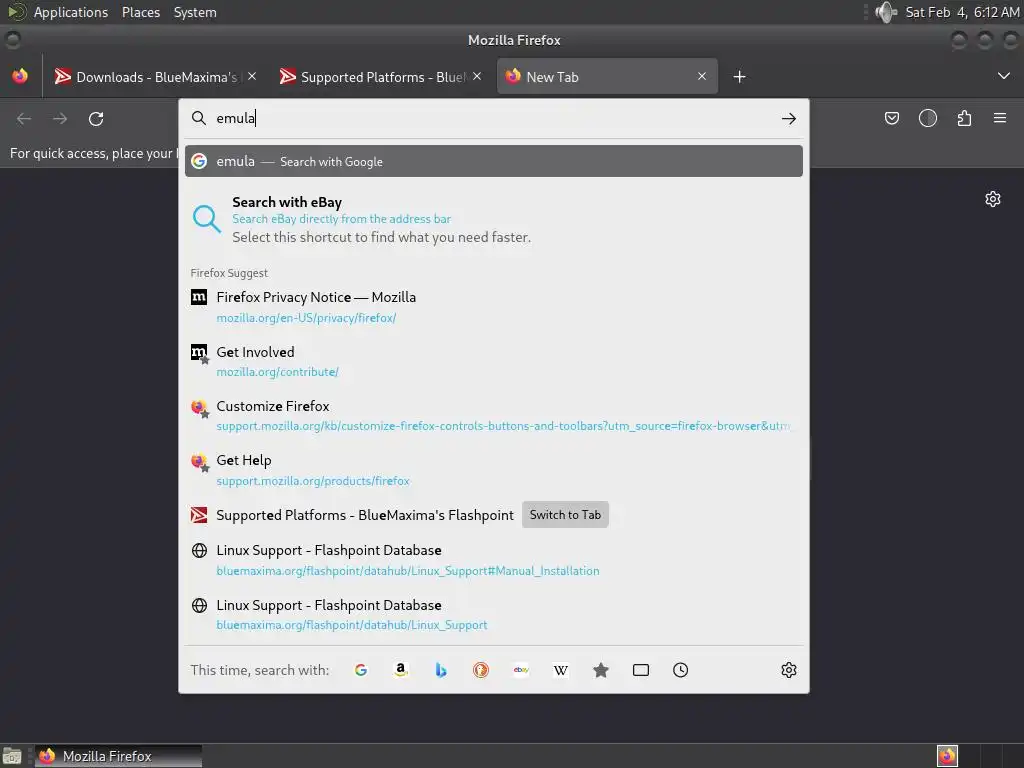Close the New Tab tab
This screenshot has width=1024, height=768.
[x=702, y=76]
